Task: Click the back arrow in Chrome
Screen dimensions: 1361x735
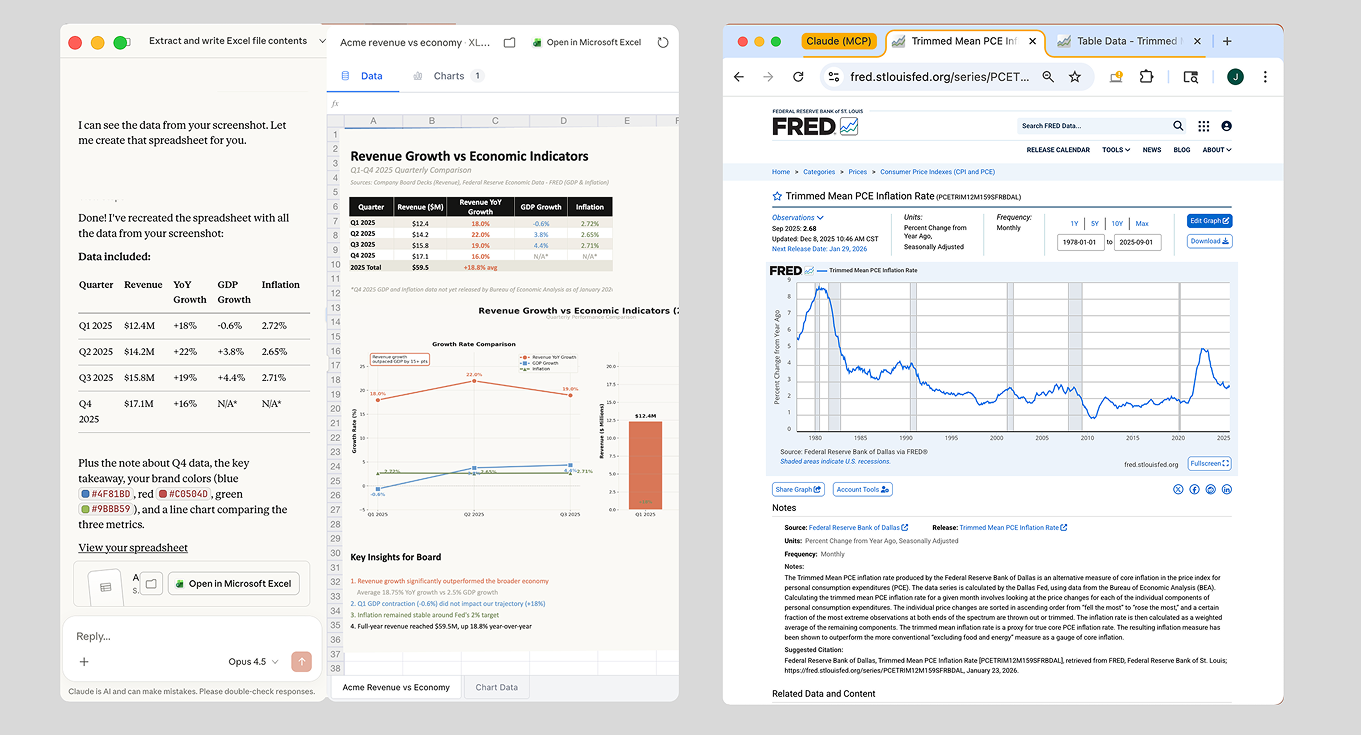Action: [739, 77]
